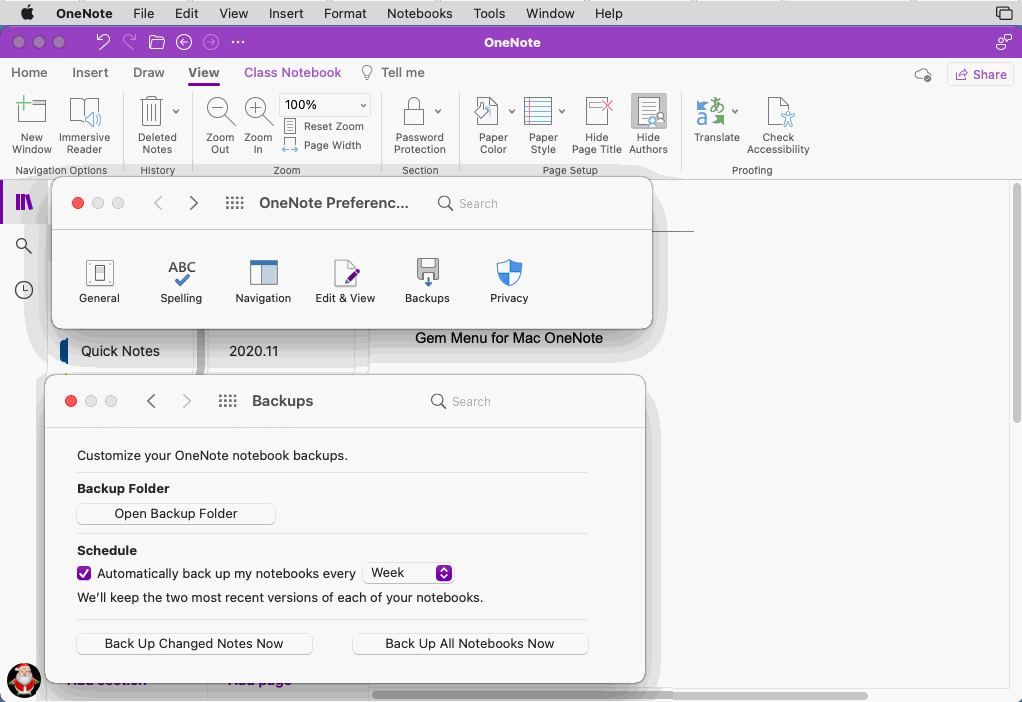This screenshot has height=702, width=1022.
Task: Open the Apple menu
Action: [x=27, y=13]
